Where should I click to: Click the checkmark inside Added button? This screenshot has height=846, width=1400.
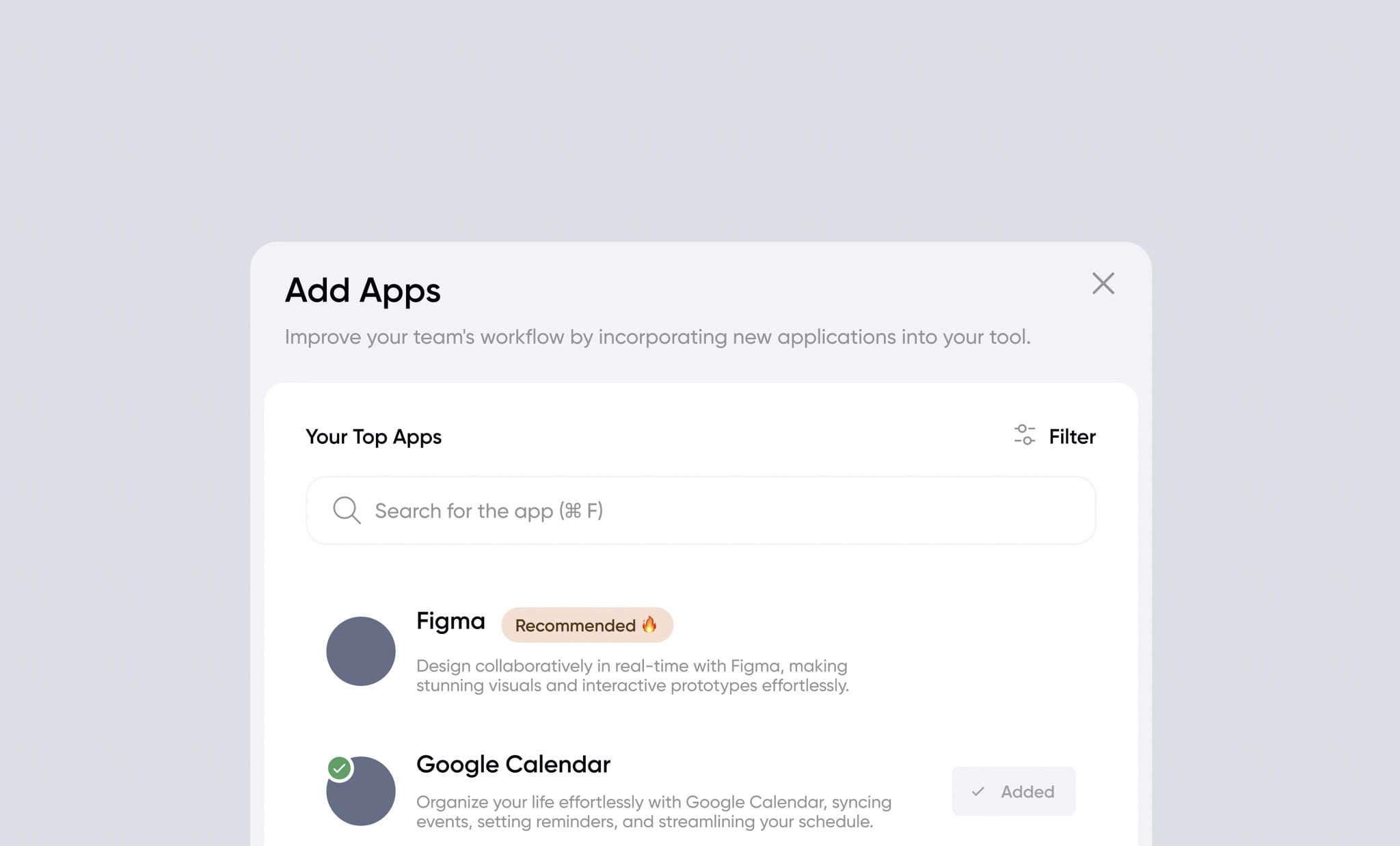click(978, 791)
